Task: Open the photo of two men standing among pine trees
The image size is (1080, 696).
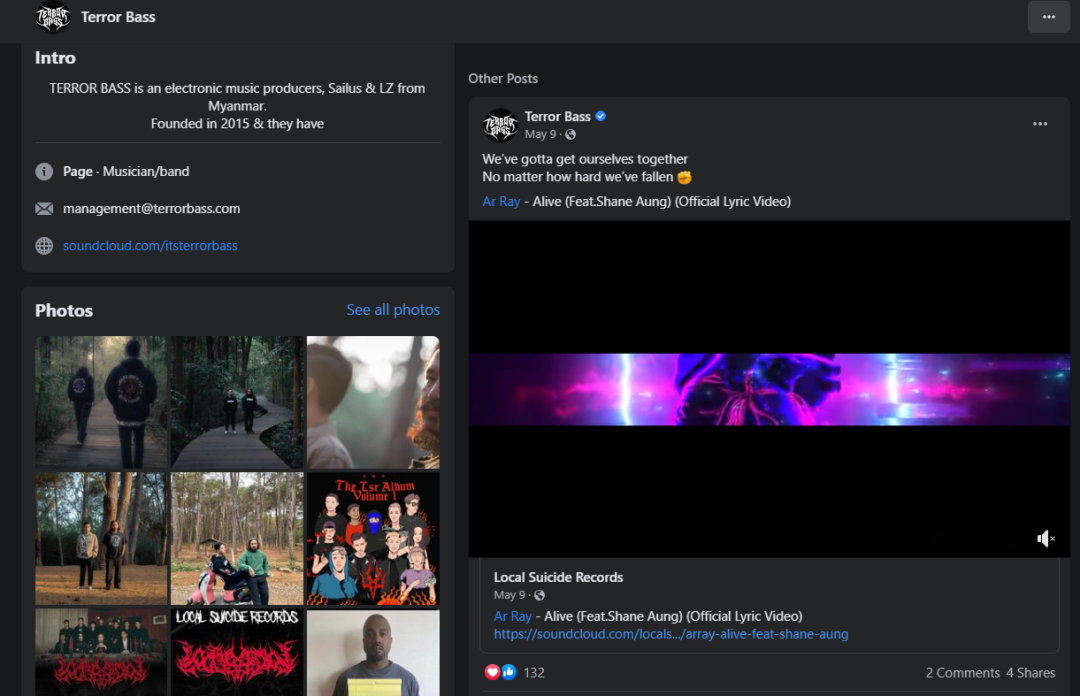Action: [x=101, y=538]
